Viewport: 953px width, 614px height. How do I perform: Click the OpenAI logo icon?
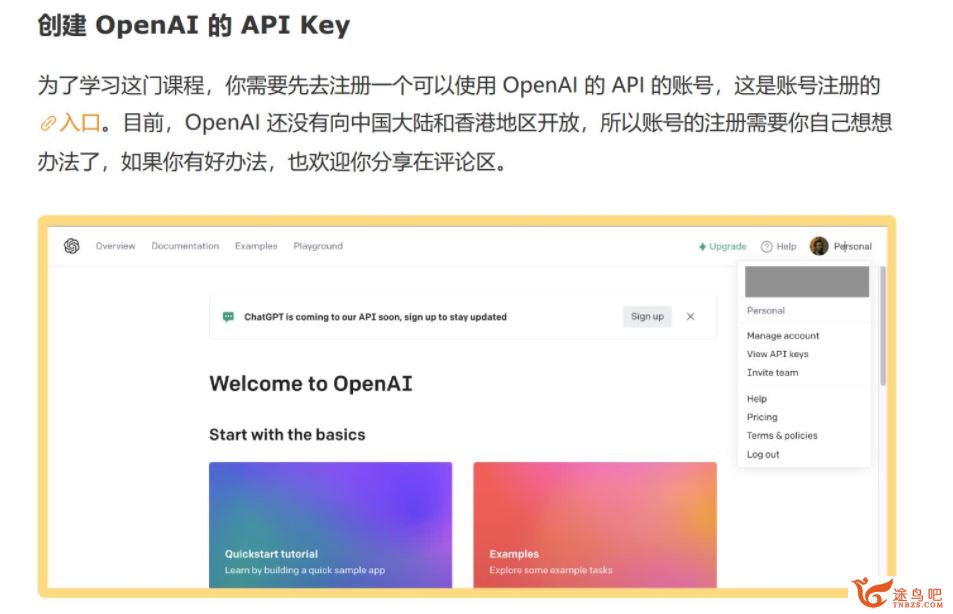pyautogui.click(x=72, y=246)
